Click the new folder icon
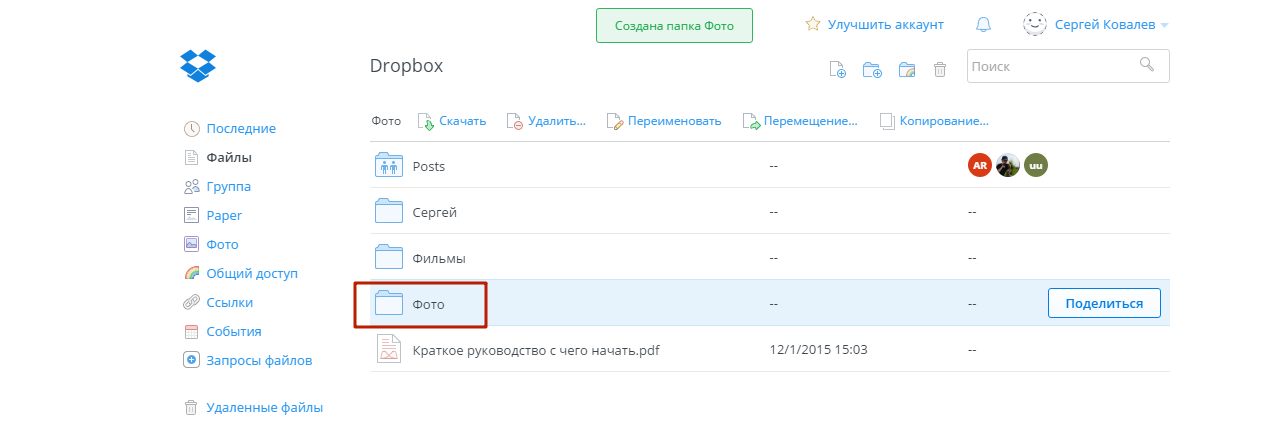This screenshot has height=444, width=1282. (x=872, y=69)
